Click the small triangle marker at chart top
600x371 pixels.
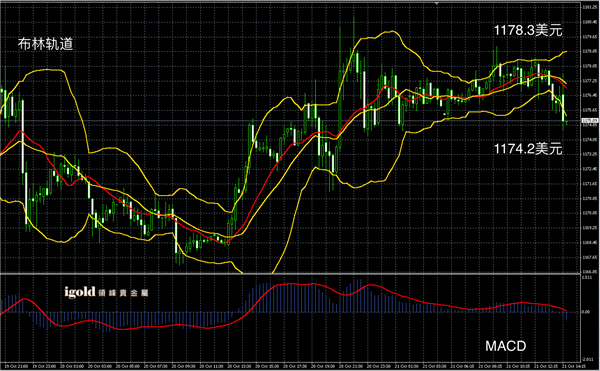coord(437,3)
